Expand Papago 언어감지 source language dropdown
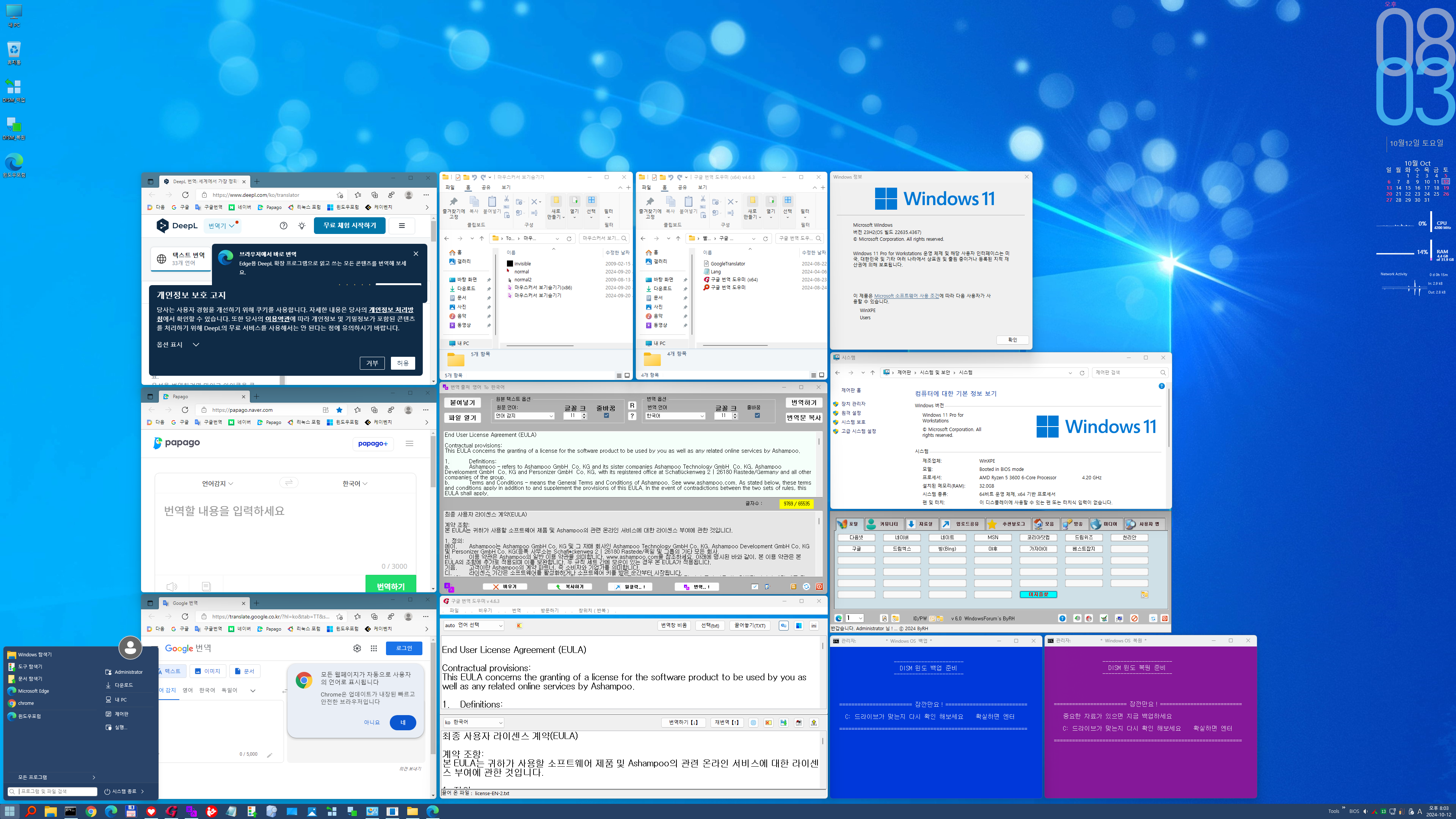 pyautogui.click(x=218, y=484)
